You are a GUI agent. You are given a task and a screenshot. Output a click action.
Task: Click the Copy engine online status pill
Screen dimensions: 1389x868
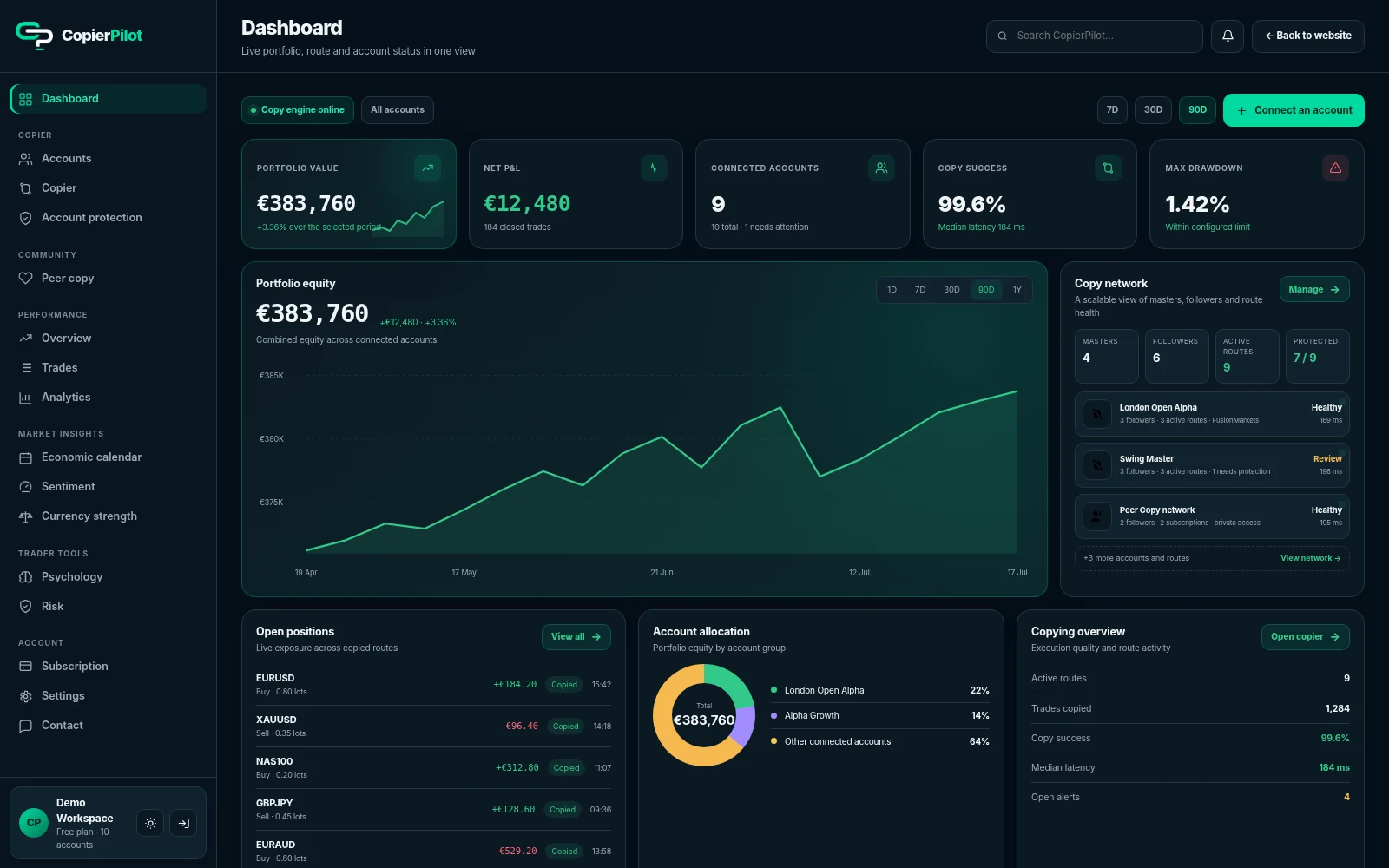click(298, 110)
